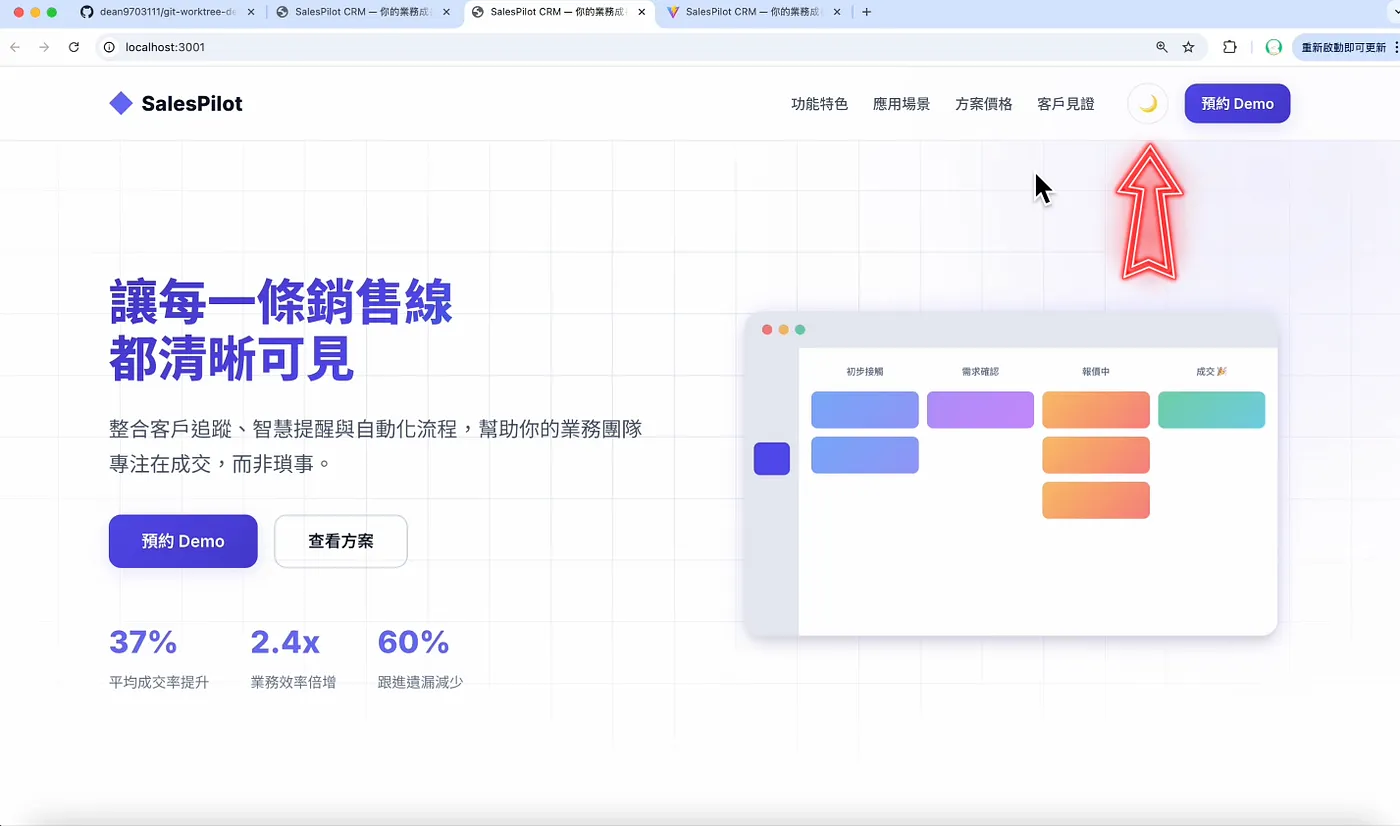Click the 37% statistic
Screen dimensions: 1400x826
click(x=143, y=641)
